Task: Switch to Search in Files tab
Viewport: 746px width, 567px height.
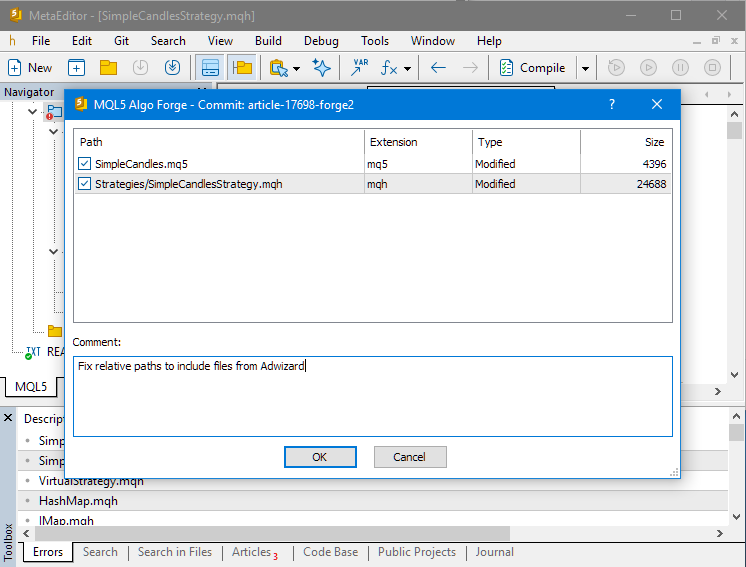Action: (175, 552)
